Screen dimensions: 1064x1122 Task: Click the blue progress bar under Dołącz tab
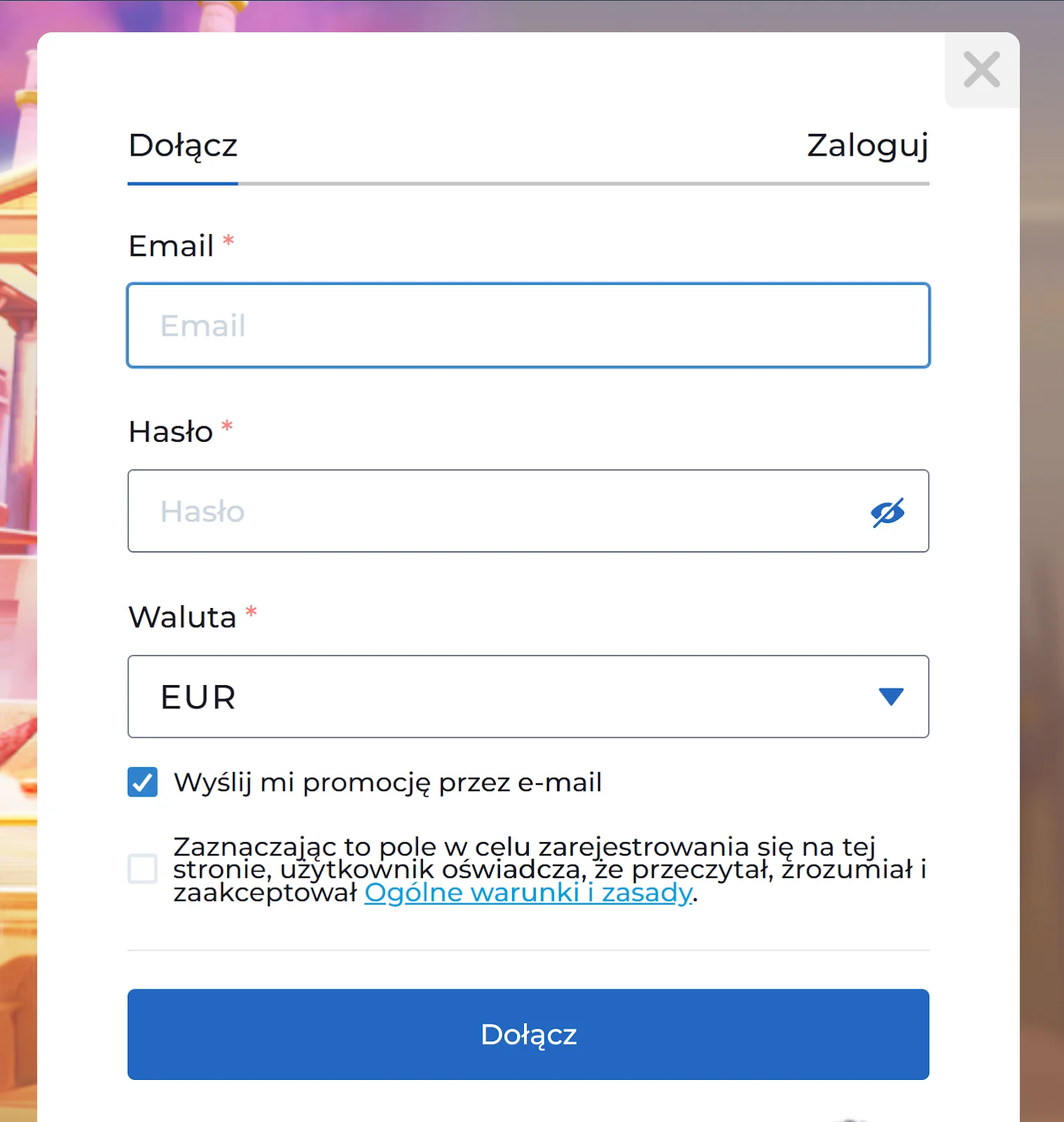(182, 183)
